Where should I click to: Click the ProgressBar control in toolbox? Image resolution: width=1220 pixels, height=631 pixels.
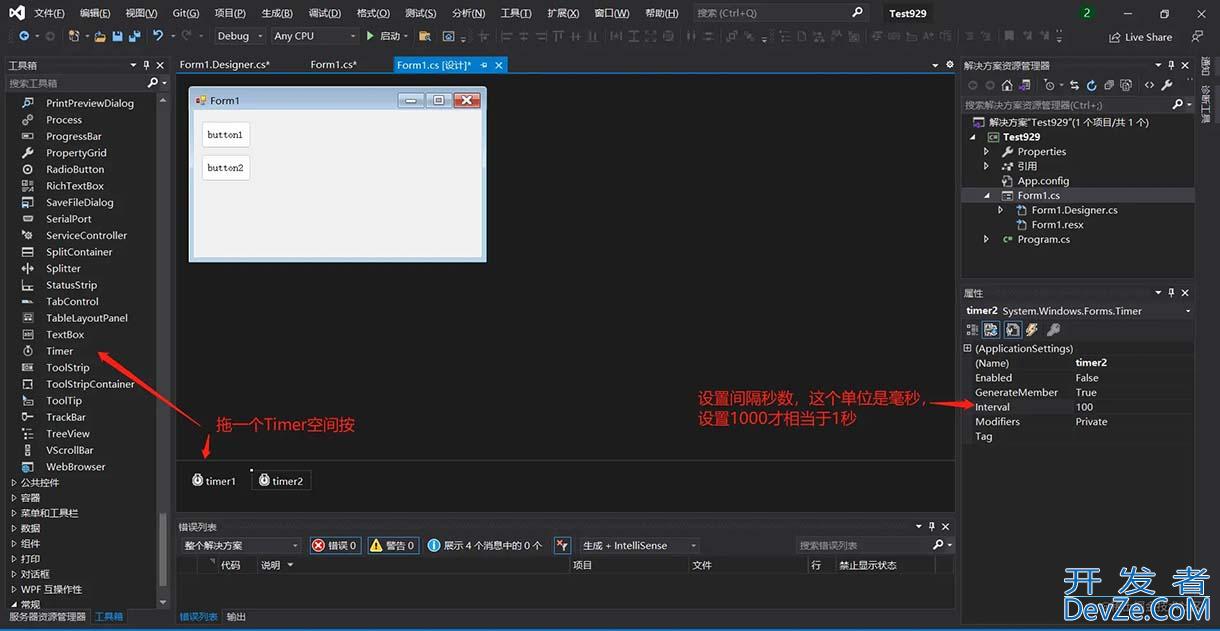[x=74, y=136]
